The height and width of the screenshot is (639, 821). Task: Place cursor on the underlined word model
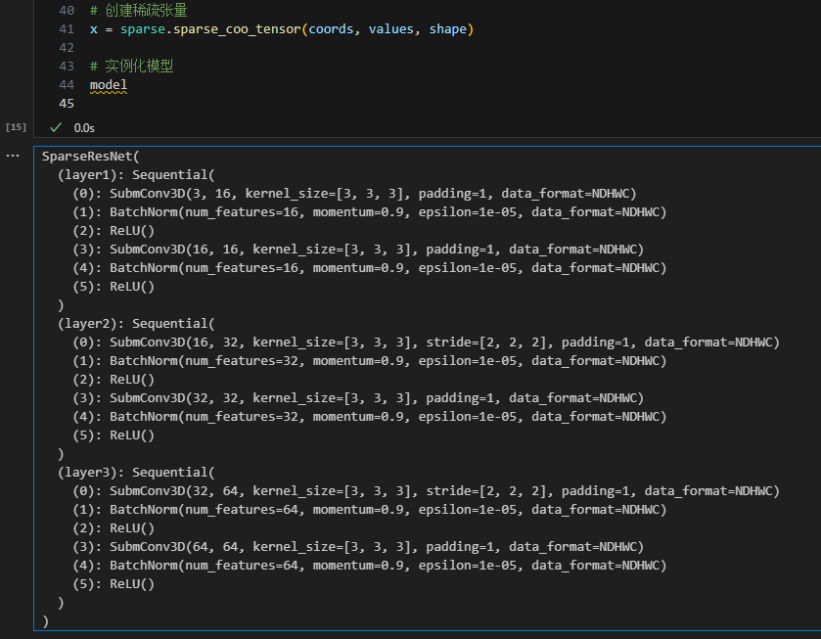(108, 85)
